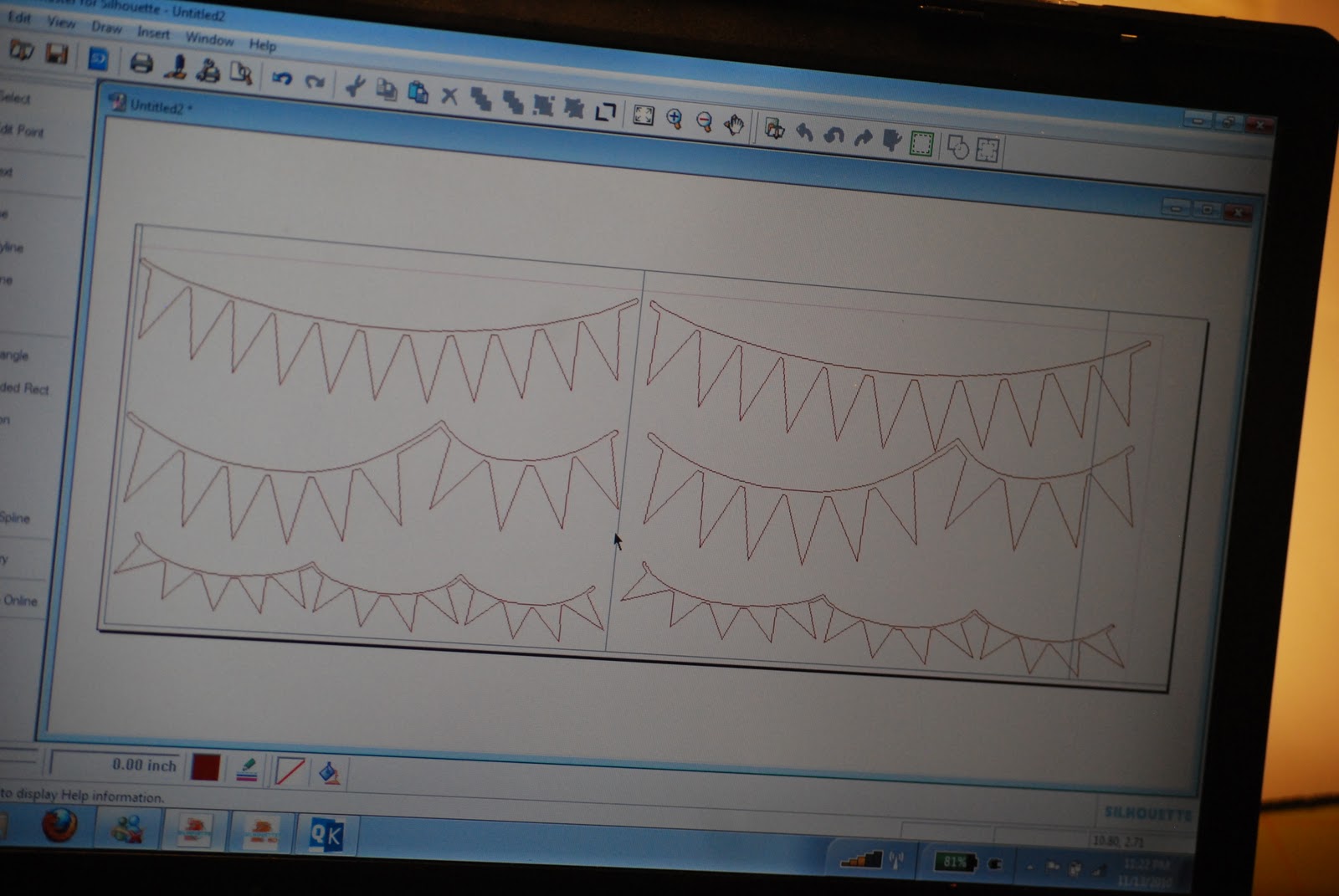This screenshot has width=1339, height=896.
Task: Toggle the green dashed selection box icon
Action: 921,144
